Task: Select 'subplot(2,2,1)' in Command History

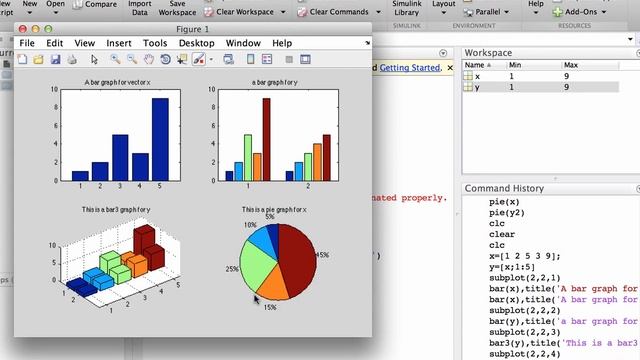Action: [x=524, y=278]
